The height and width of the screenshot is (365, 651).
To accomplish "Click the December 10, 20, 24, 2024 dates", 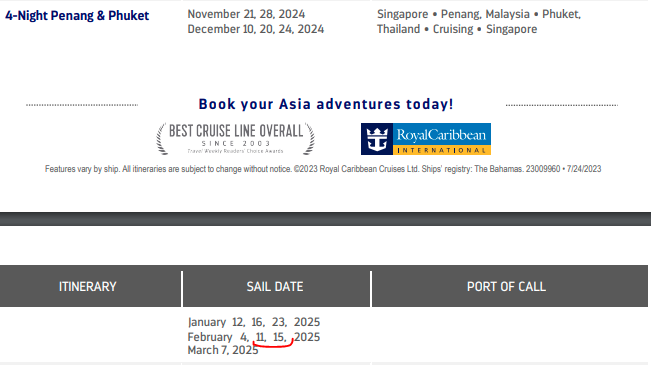I will [256, 29].
